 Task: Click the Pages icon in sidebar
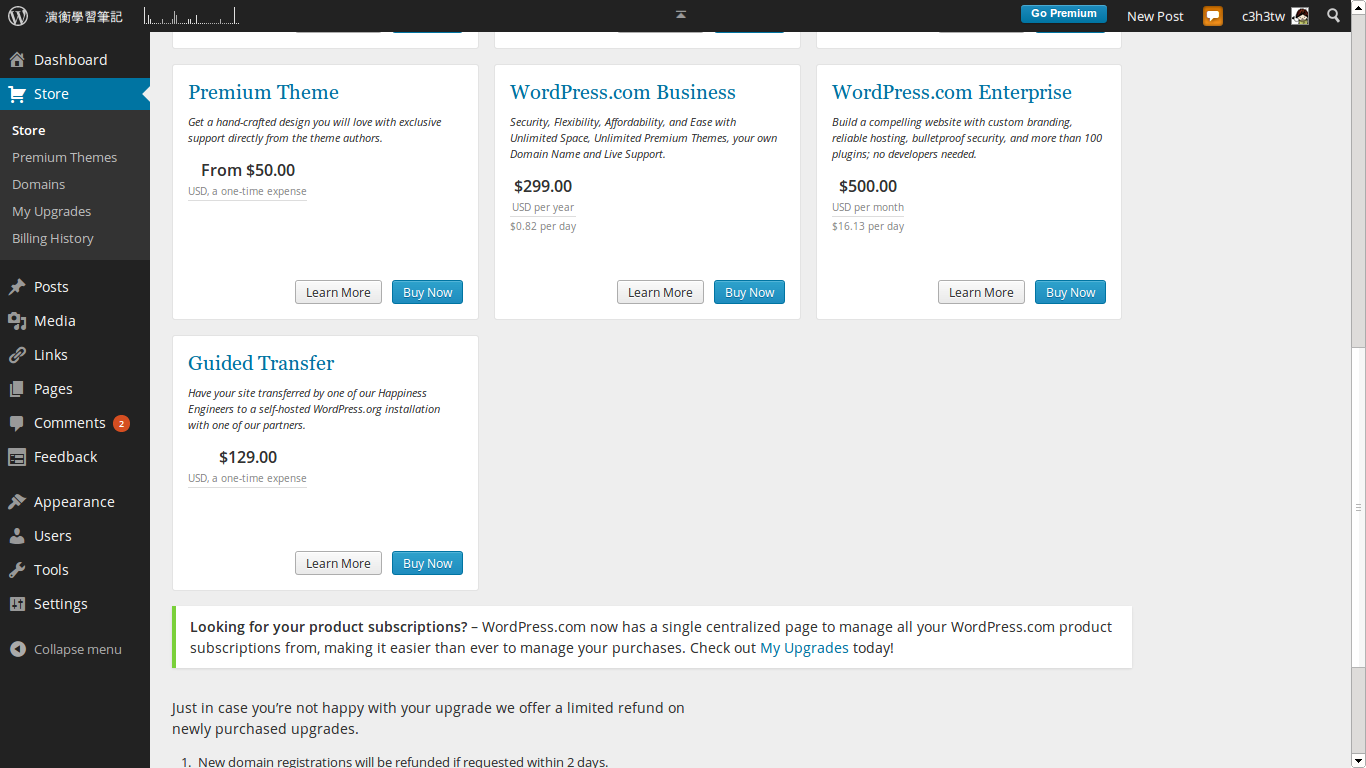coord(17,389)
